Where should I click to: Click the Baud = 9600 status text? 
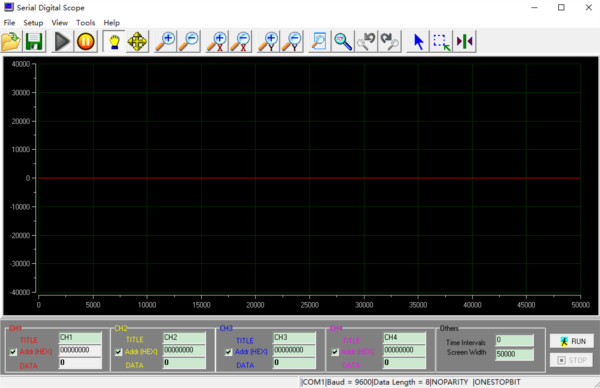point(349,382)
